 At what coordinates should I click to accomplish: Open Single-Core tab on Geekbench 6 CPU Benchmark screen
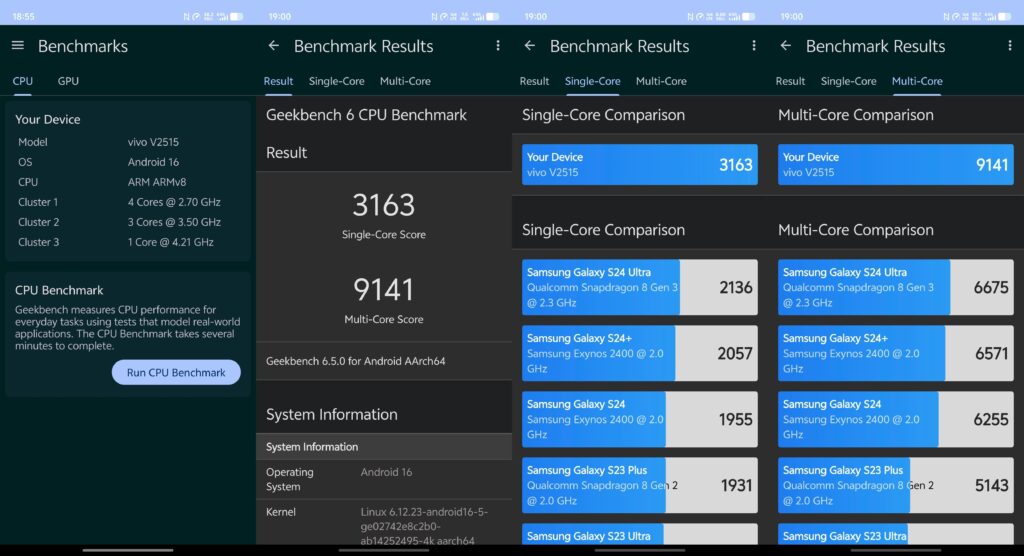click(337, 81)
